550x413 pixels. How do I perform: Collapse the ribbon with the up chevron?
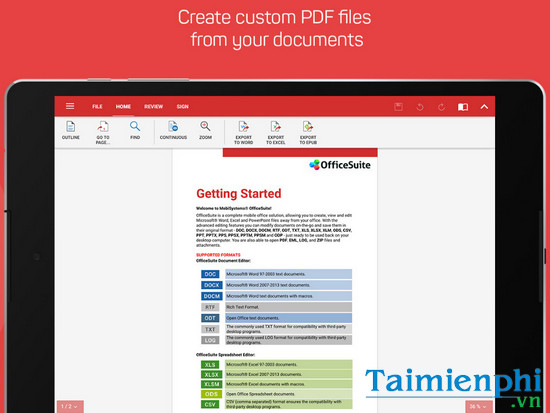pyautogui.click(x=484, y=107)
